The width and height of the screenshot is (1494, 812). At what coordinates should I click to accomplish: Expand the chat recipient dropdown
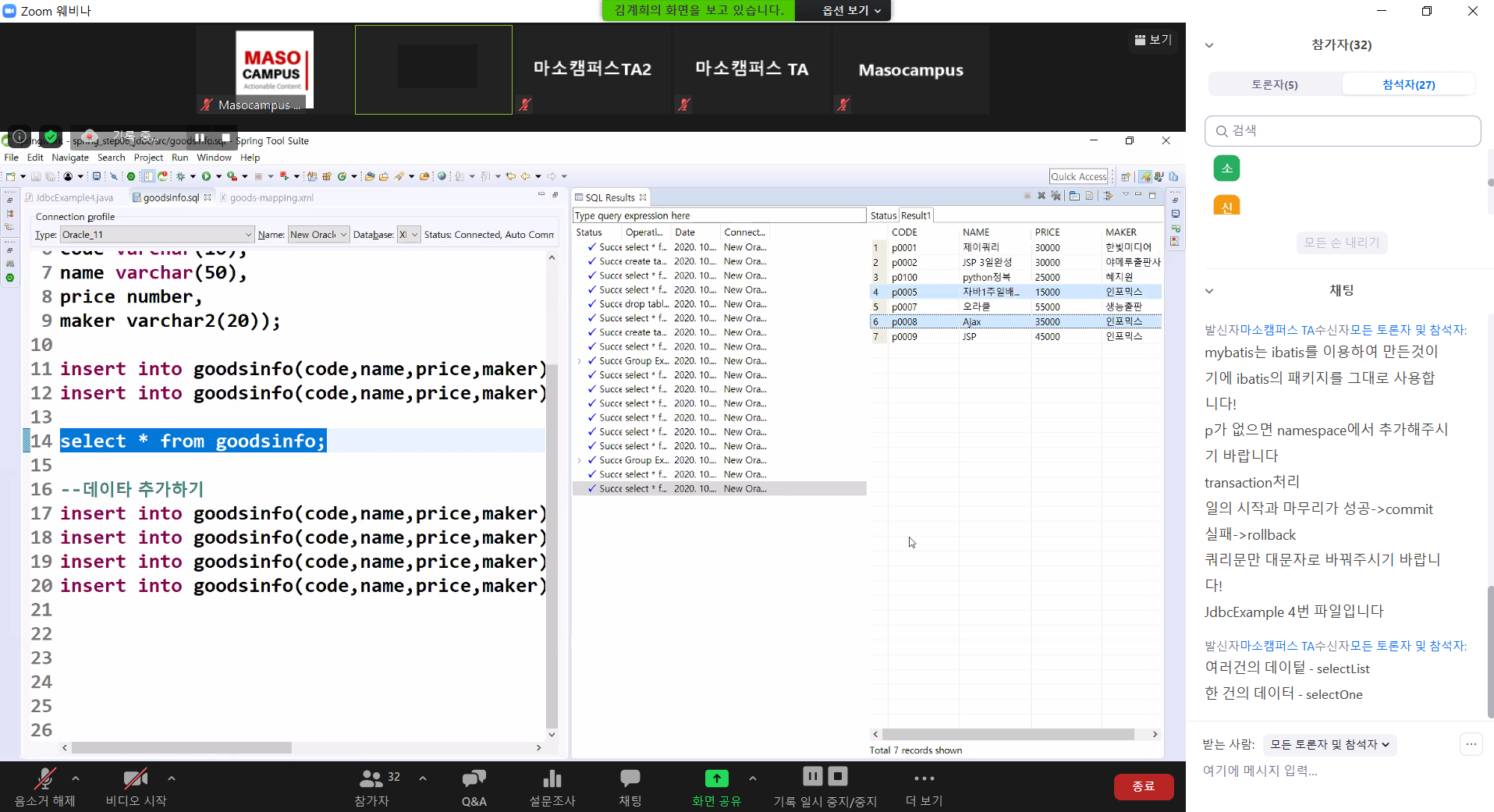point(1329,745)
